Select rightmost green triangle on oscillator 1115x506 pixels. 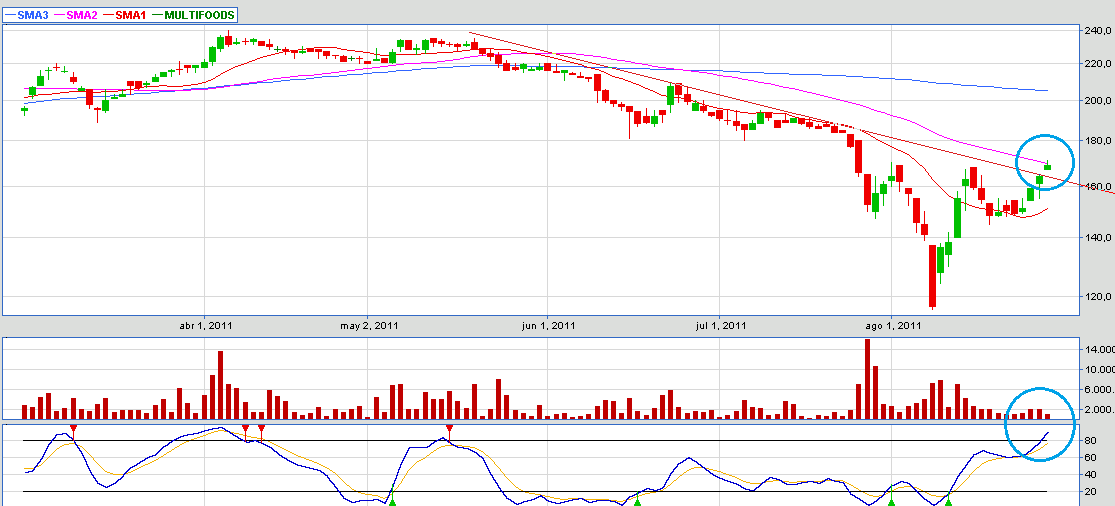click(948, 499)
